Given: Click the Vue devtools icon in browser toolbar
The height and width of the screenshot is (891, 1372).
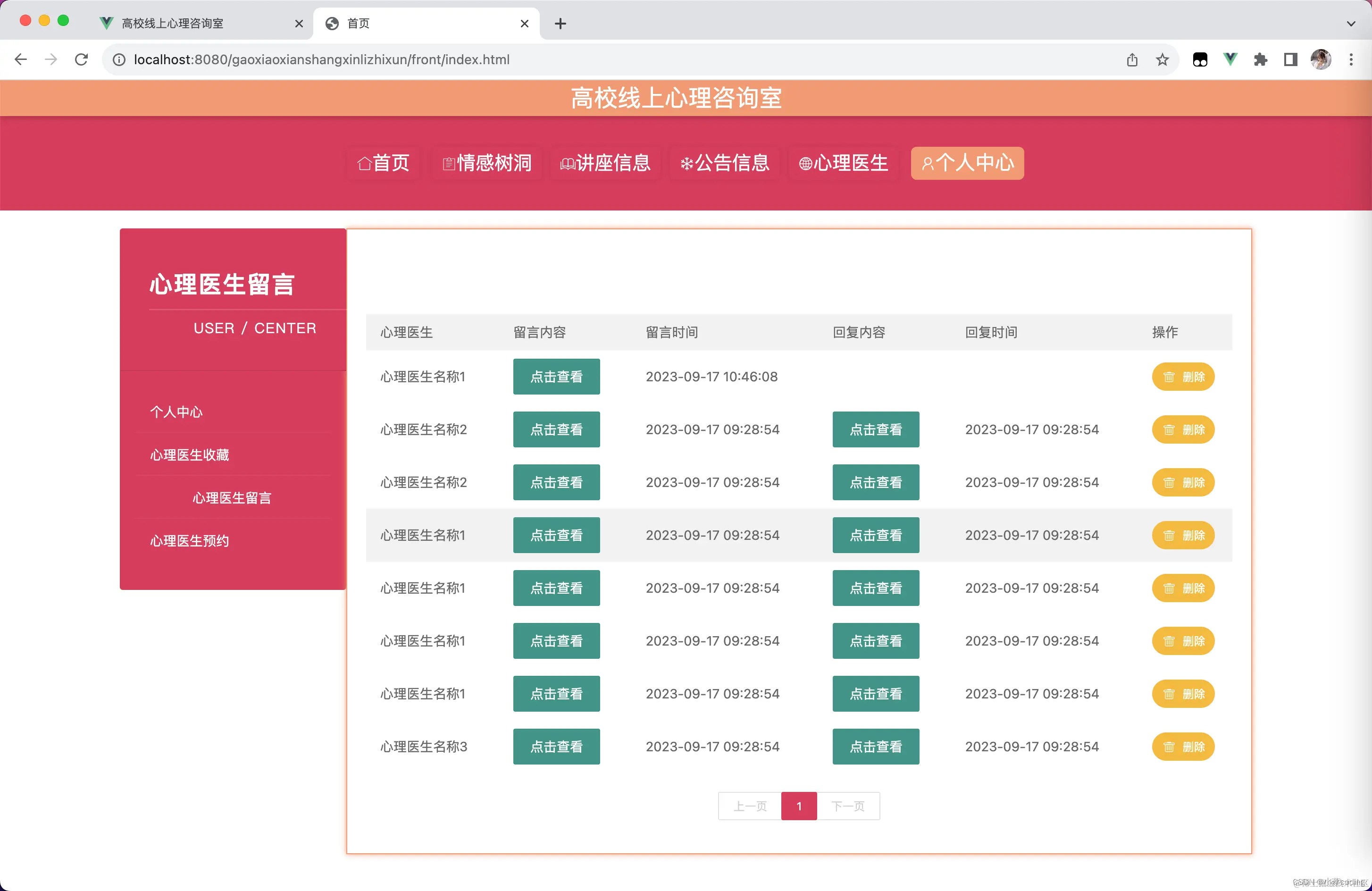Looking at the screenshot, I should [x=1230, y=59].
